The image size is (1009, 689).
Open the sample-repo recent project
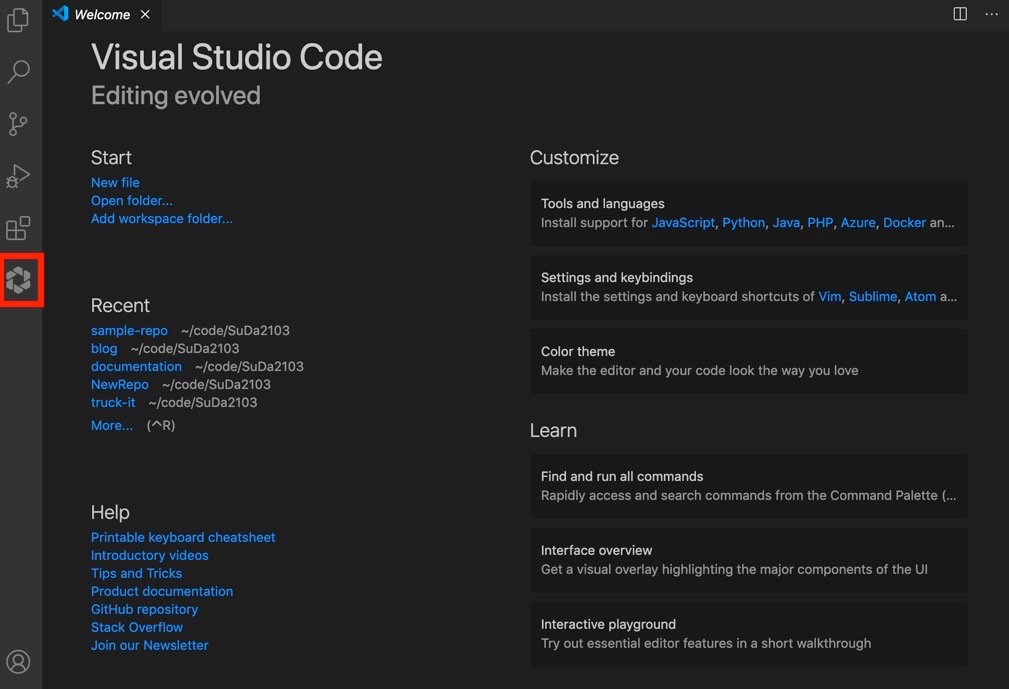click(129, 331)
